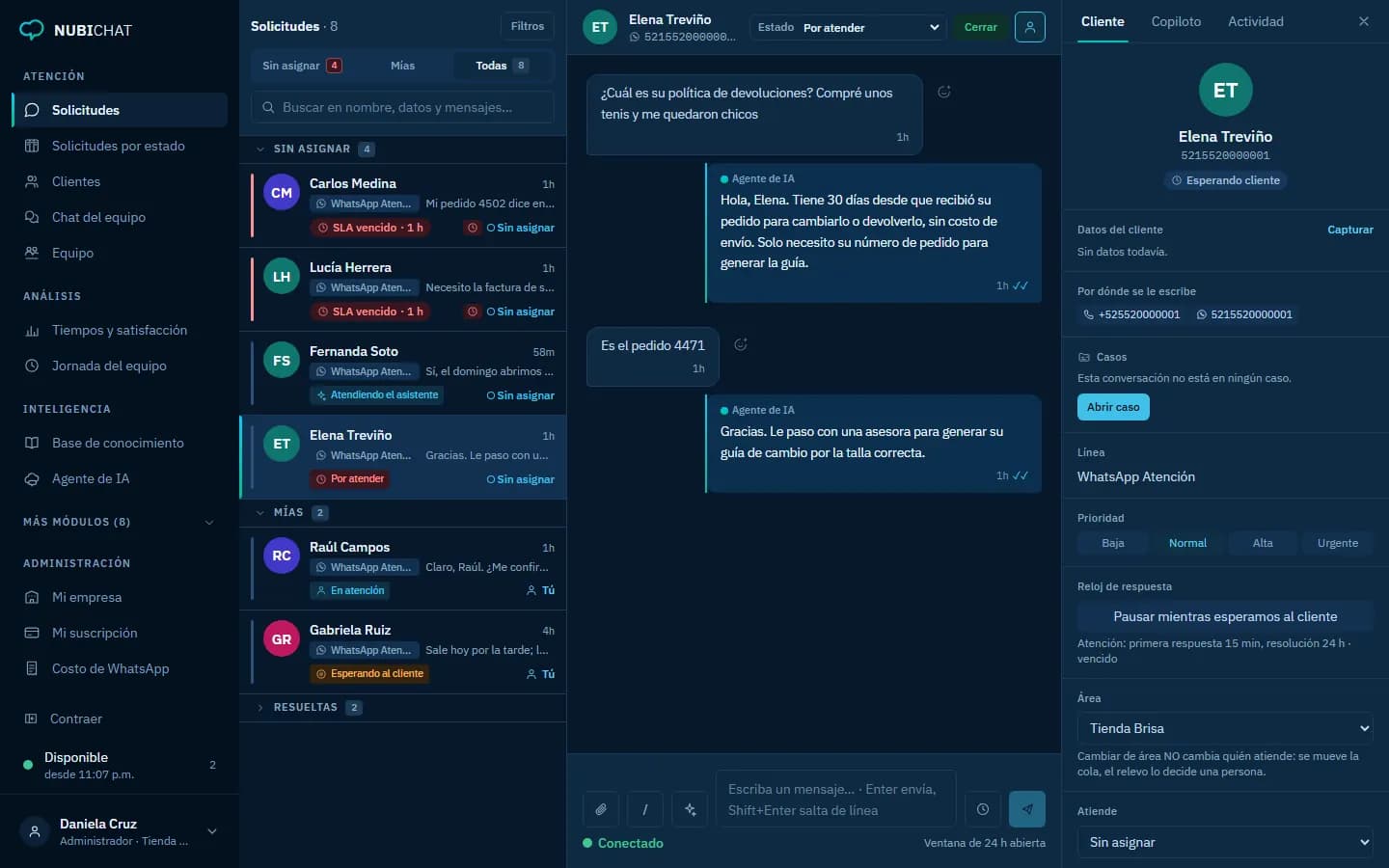This screenshot has width=1389, height=868.
Task: Set priority to Baja
Action: click(1113, 543)
